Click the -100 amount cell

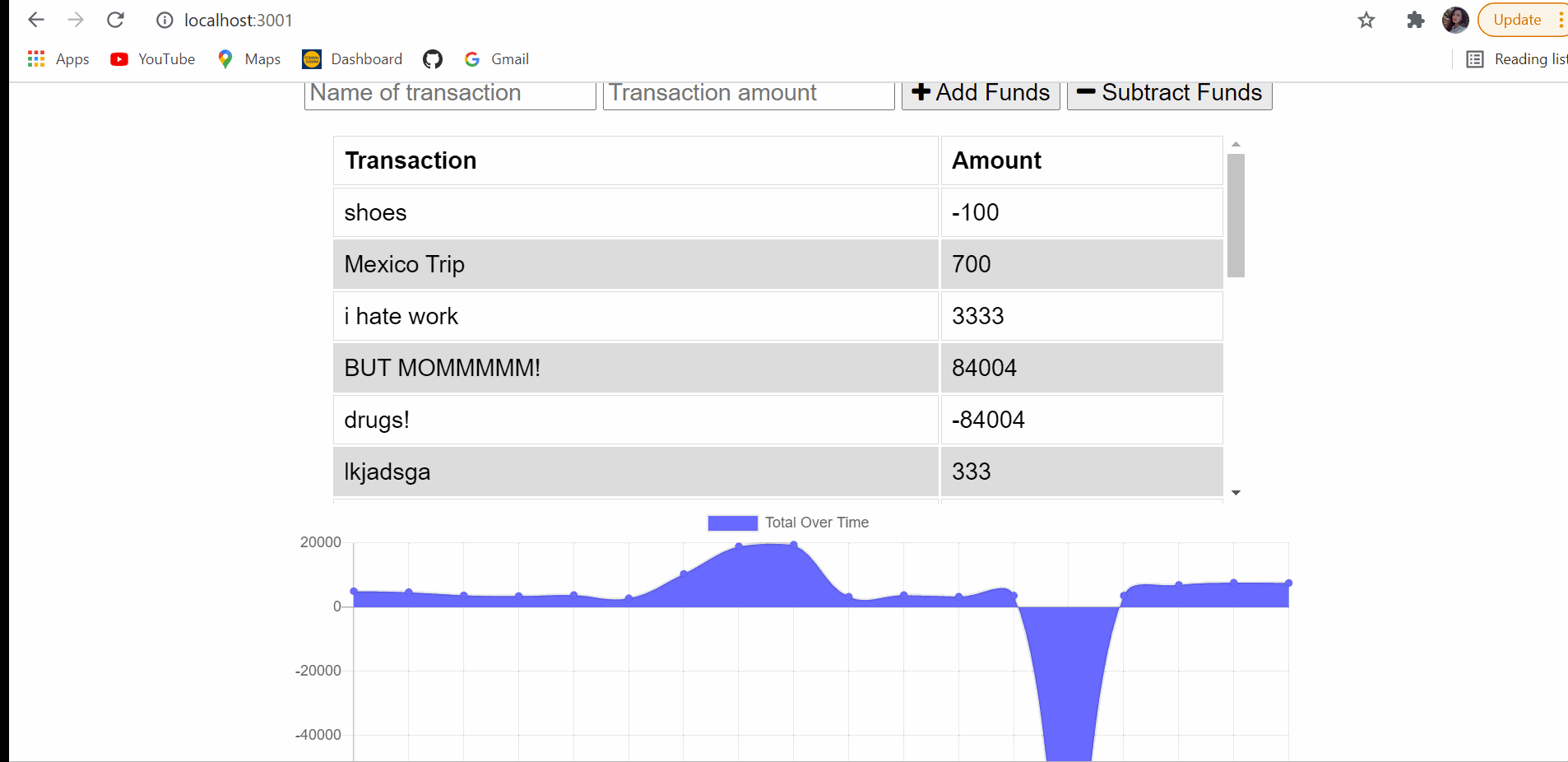(1082, 212)
